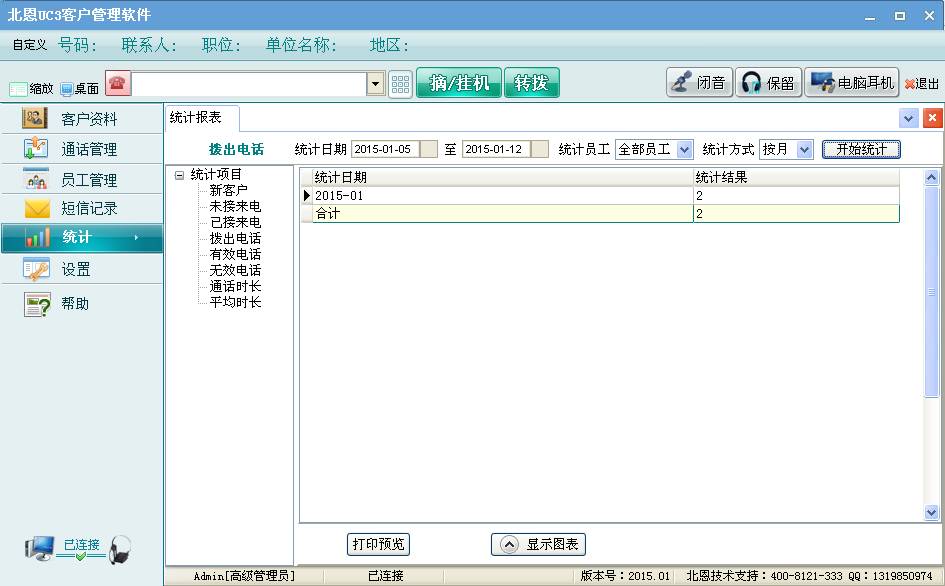Open the start date picker button
The width and height of the screenshot is (945, 586).
429,149
